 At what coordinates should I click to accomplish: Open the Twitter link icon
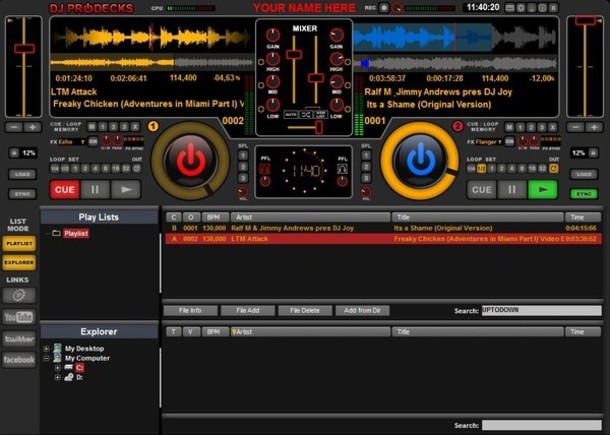19,339
